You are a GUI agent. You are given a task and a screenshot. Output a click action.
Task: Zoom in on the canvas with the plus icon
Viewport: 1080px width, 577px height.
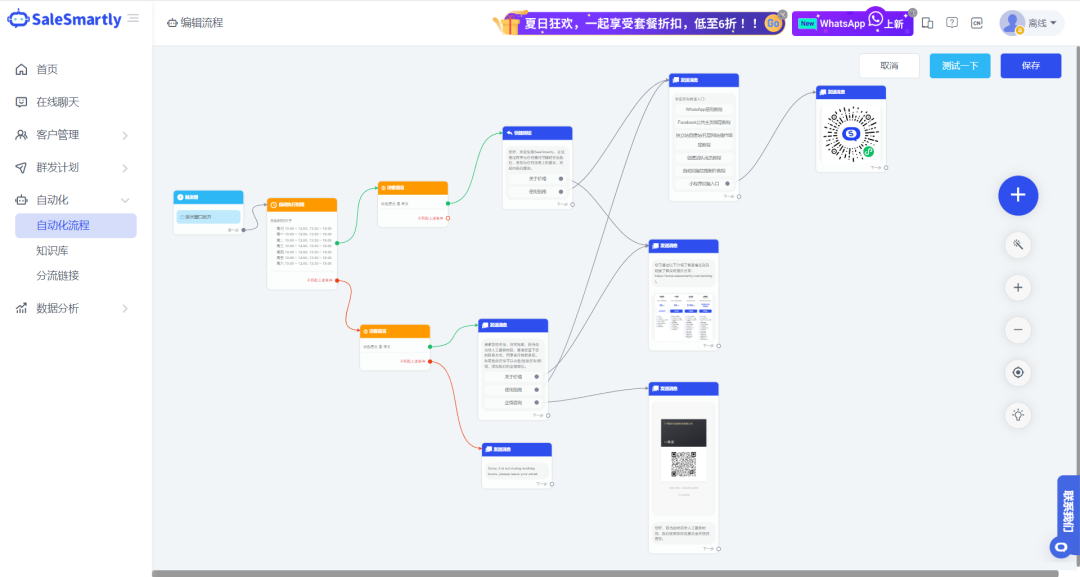click(1017, 287)
